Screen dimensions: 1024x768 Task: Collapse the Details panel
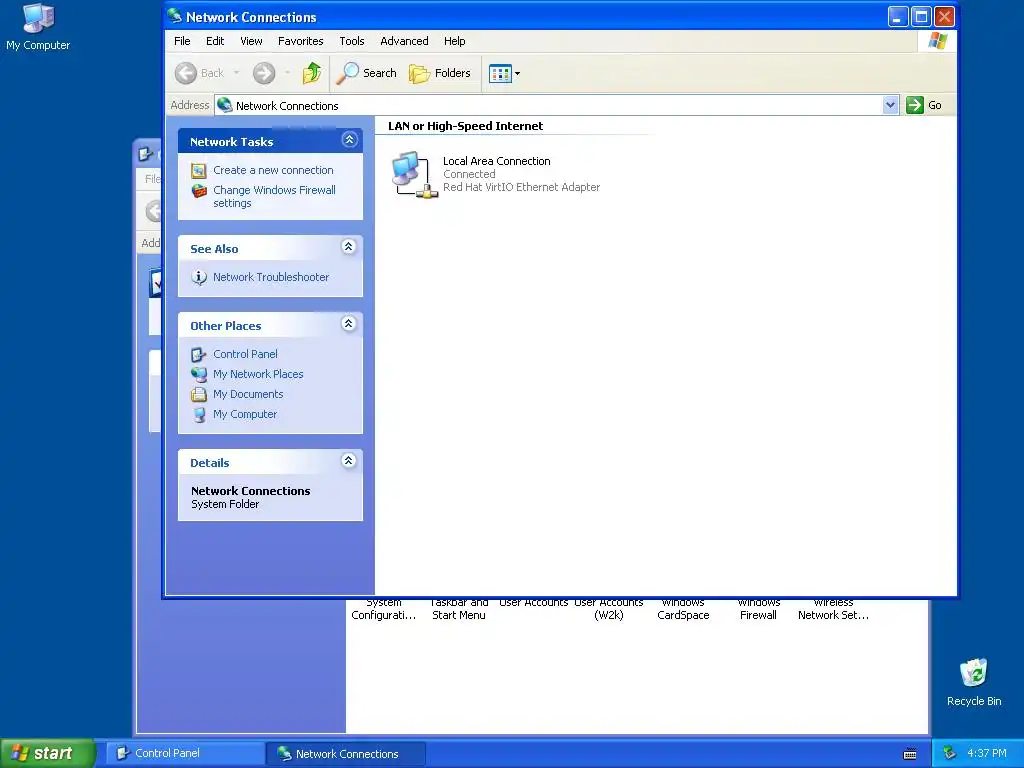pyautogui.click(x=349, y=460)
